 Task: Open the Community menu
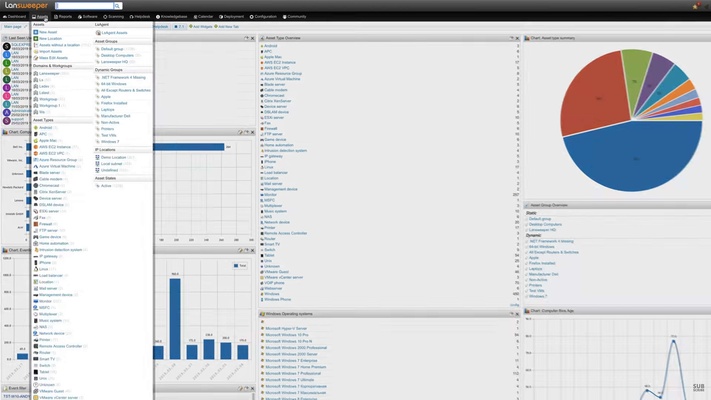pyautogui.click(x=294, y=16)
